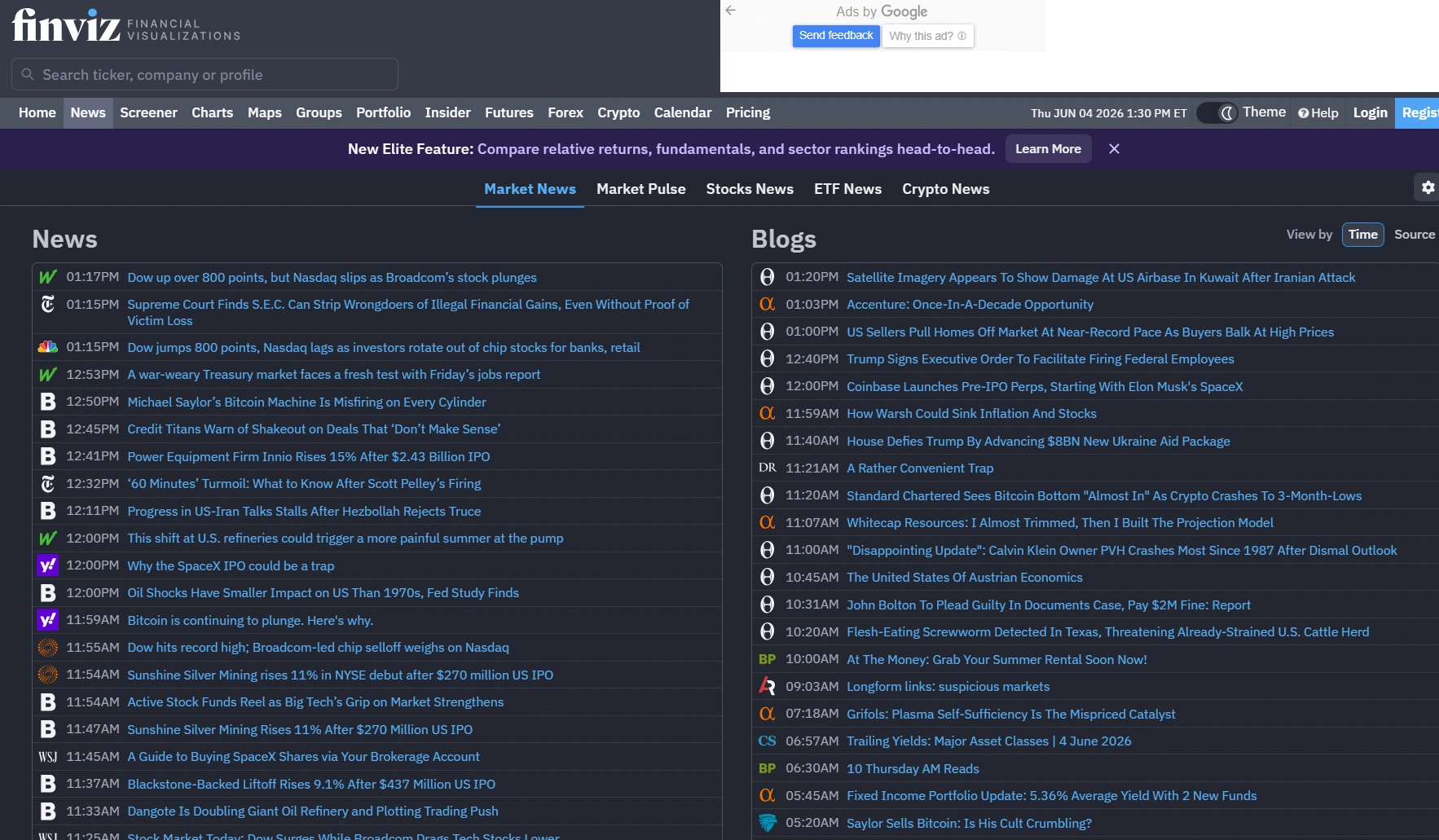Open the Market Pulse tab
1439x840 pixels.
641,189
